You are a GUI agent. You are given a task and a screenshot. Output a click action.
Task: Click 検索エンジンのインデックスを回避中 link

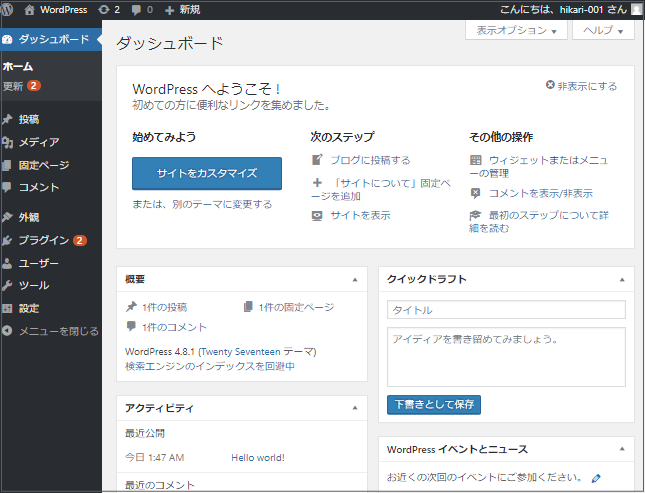click(210, 366)
